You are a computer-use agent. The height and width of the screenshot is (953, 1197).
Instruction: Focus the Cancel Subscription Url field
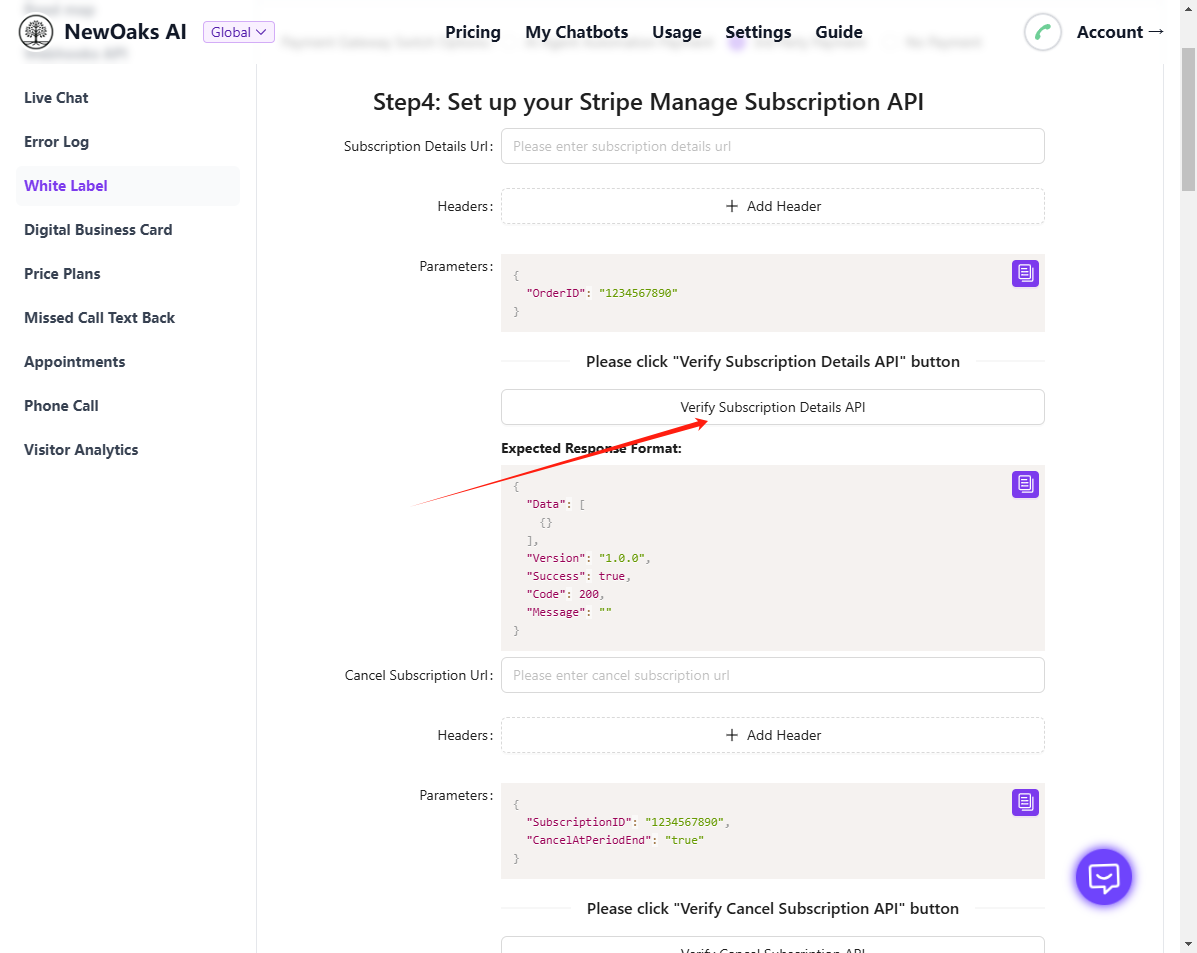[x=772, y=675]
